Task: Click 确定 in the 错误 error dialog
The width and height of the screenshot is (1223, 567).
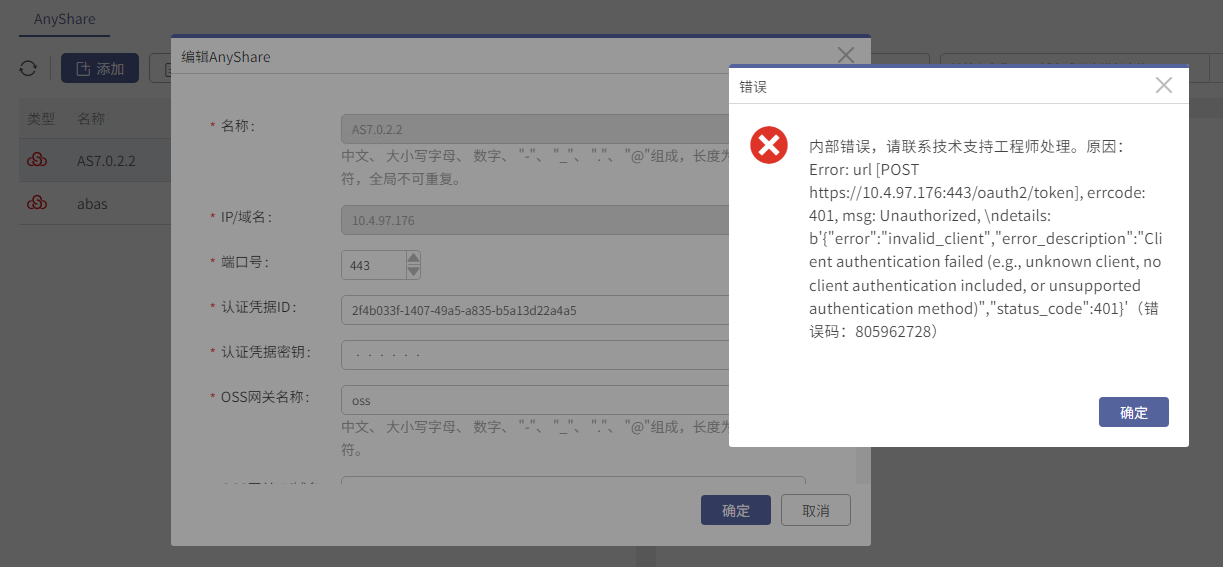Action: click(1133, 412)
